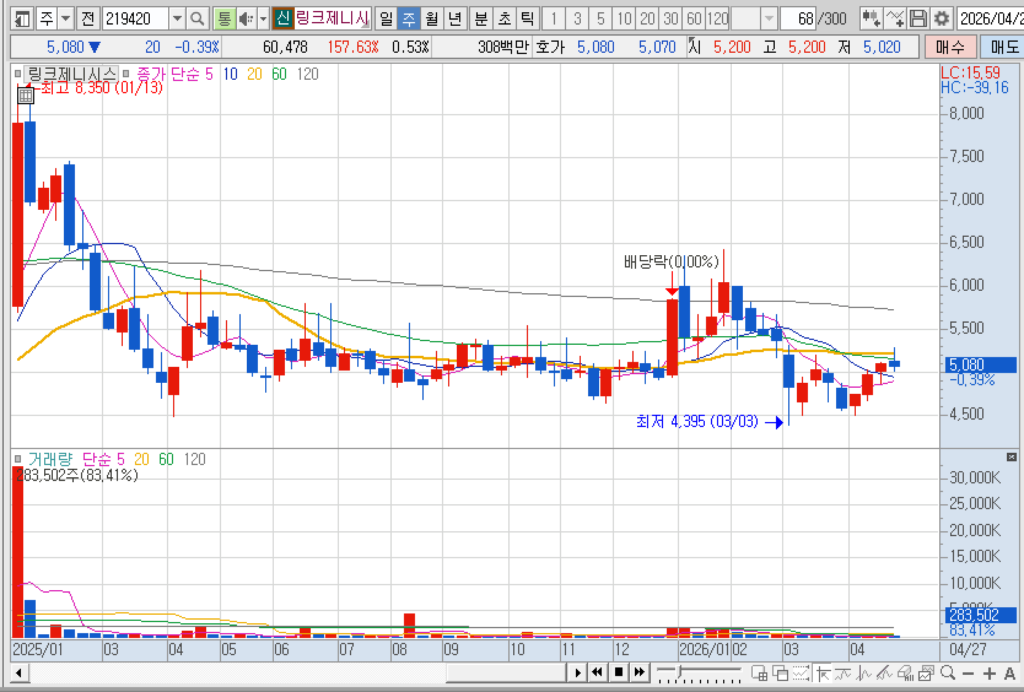Click the date field 2026/04
The width and height of the screenshot is (1024, 692).
pyautogui.click(x=990, y=18)
